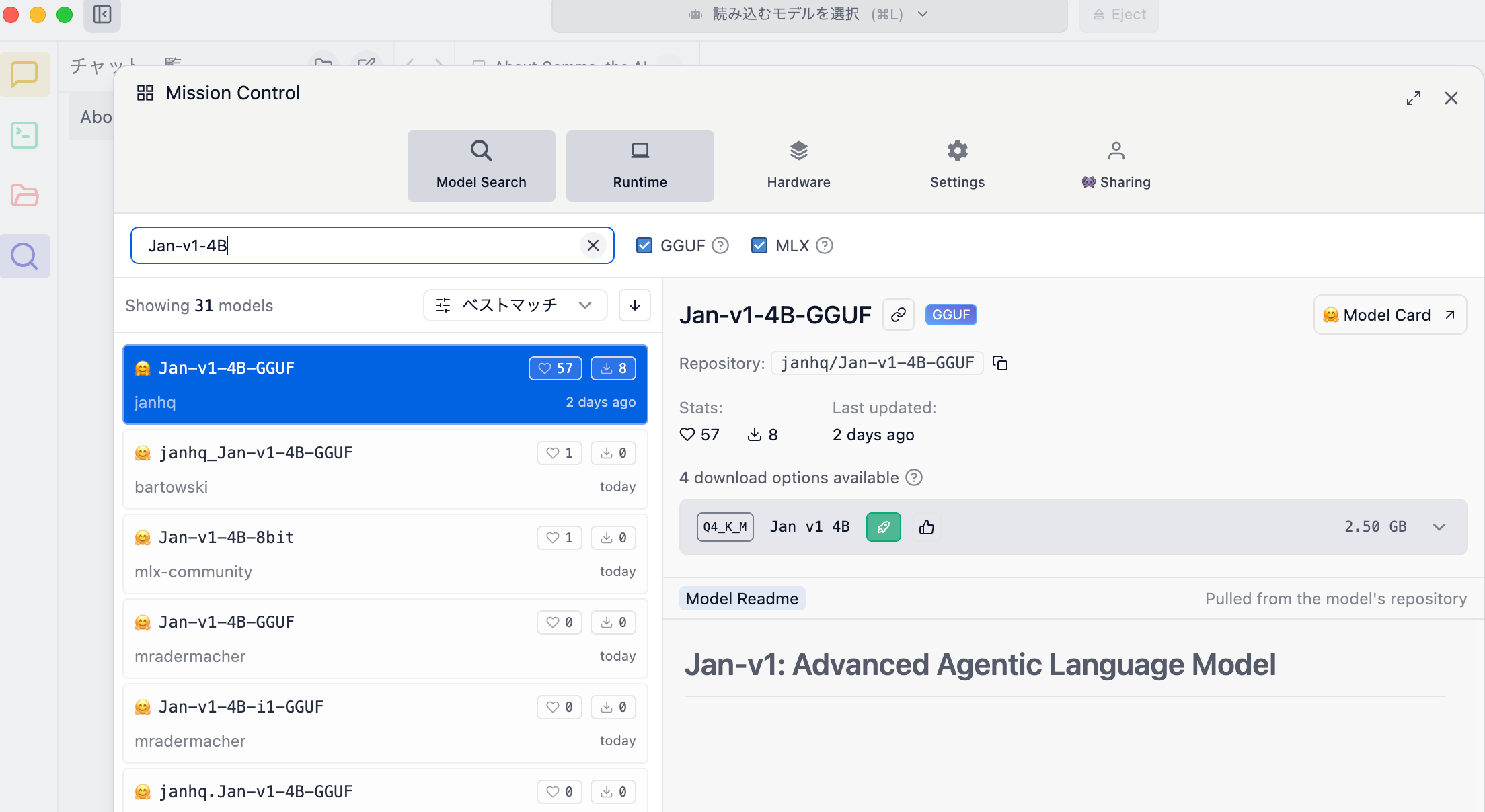Expand the Q4_K_M download option chevron
Viewport: 1485px width, 812px height.
[x=1439, y=527]
